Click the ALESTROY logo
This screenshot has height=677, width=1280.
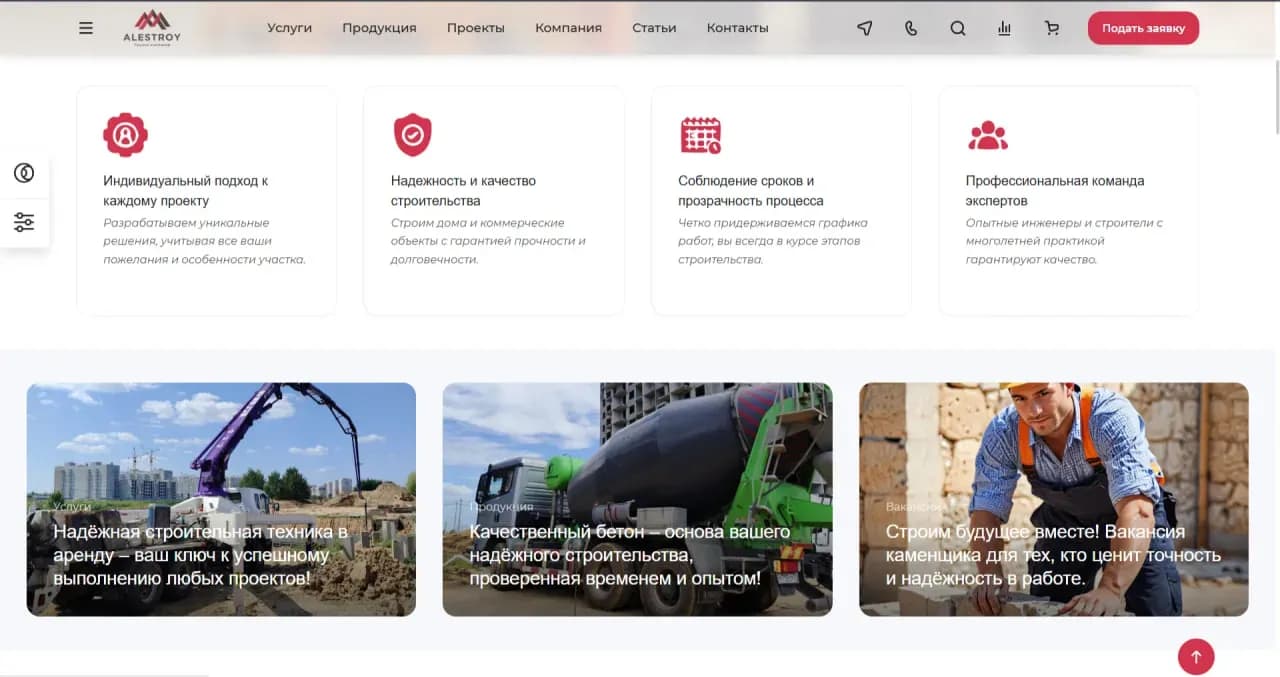[150, 28]
